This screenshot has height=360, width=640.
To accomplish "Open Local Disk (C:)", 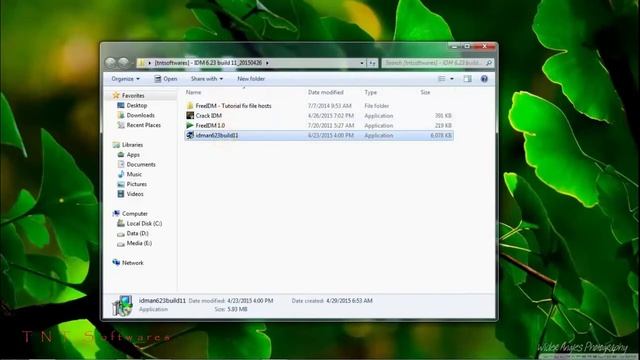I will (x=144, y=224).
